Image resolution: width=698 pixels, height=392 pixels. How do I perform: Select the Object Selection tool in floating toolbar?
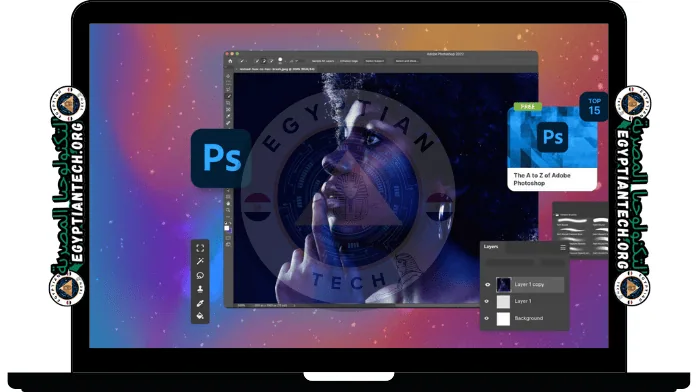tap(200, 248)
